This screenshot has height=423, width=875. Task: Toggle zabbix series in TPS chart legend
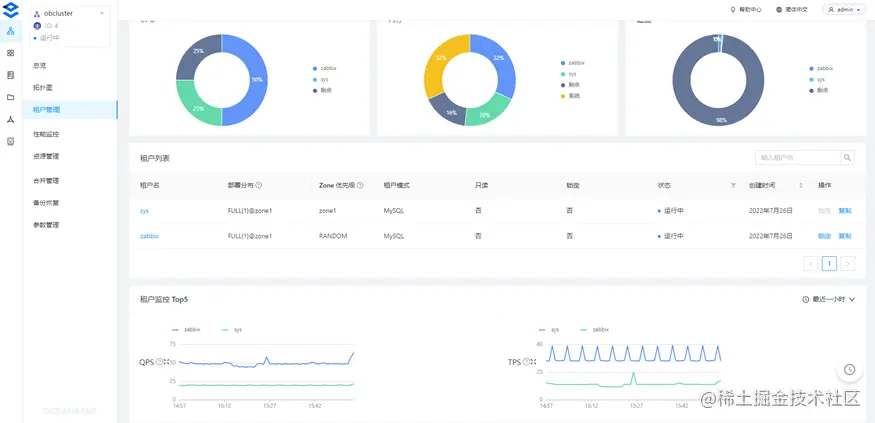point(595,330)
